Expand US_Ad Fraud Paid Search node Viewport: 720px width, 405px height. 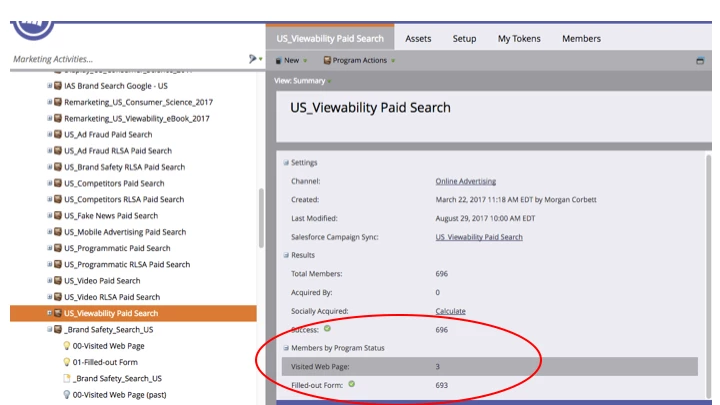50,134
